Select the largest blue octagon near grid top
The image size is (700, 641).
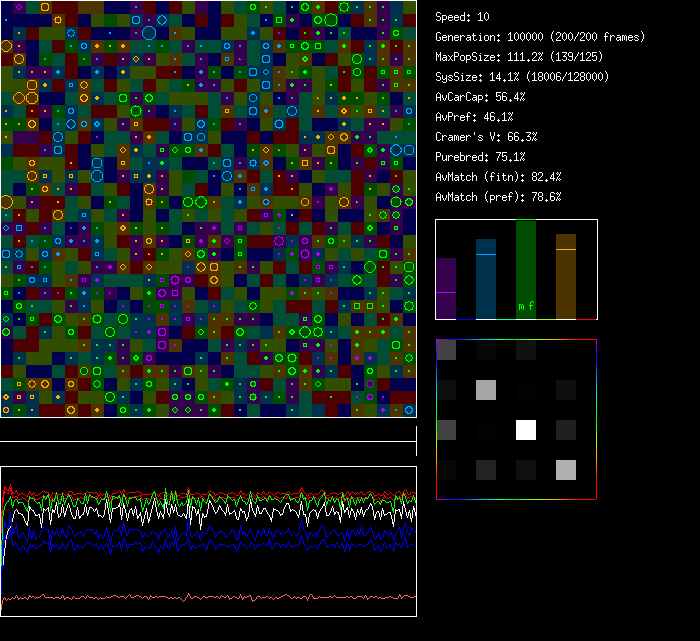[x=149, y=33]
